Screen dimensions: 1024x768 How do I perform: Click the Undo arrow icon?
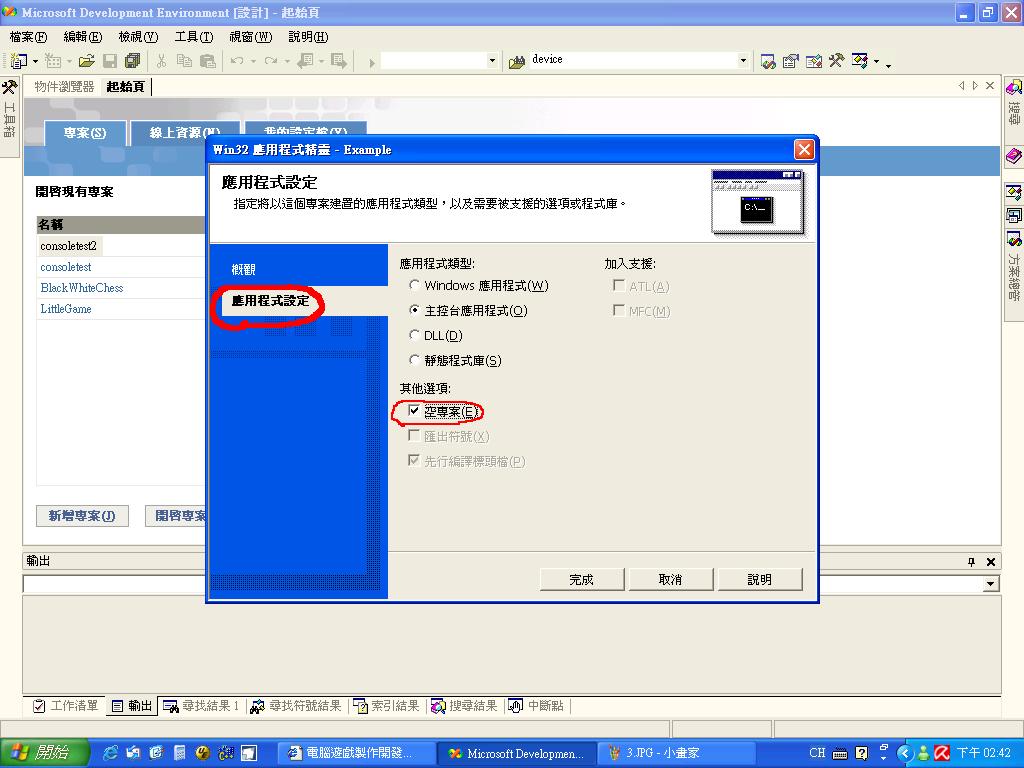pos(236,61)
